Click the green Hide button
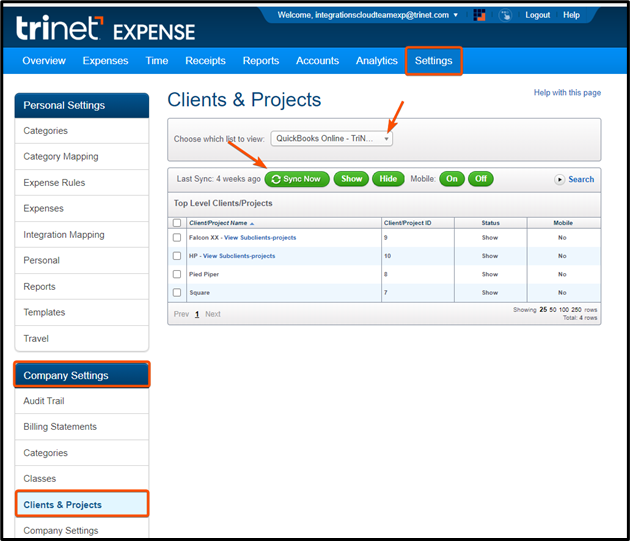630x541 pixels. (x=388, y=179)
